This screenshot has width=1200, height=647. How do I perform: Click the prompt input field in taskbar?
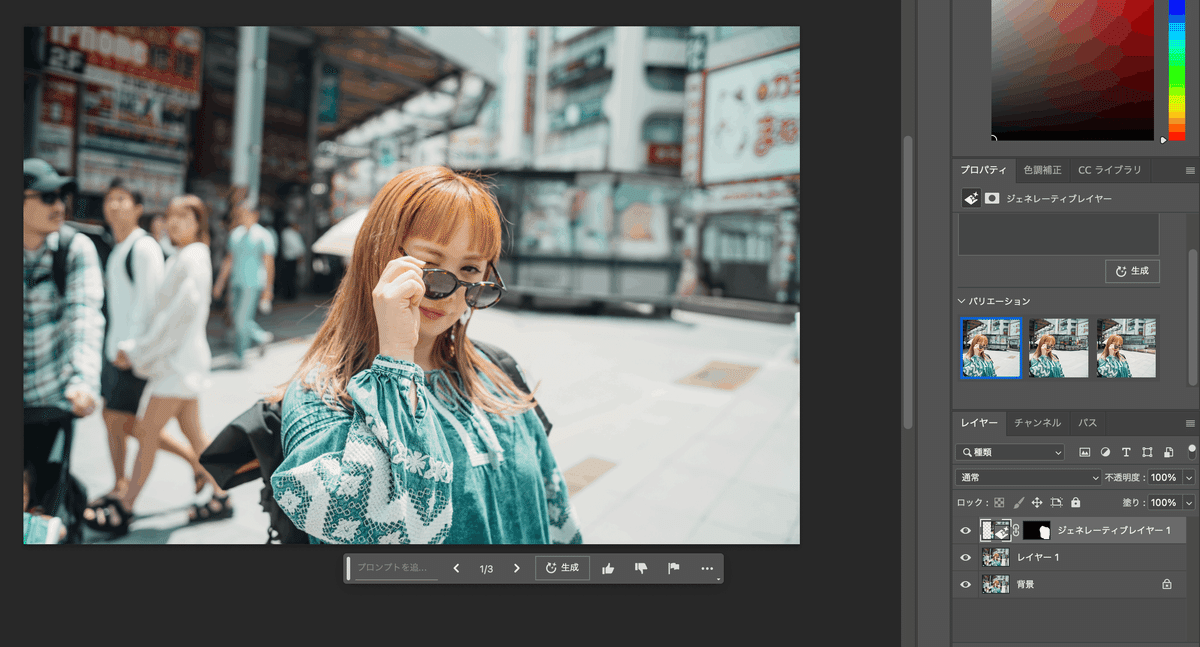(x=397, y=568)
